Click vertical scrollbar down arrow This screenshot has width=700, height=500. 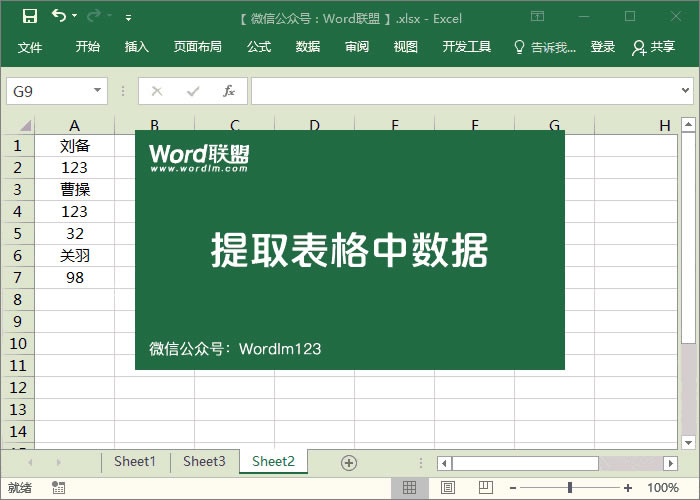coord(688,442)
